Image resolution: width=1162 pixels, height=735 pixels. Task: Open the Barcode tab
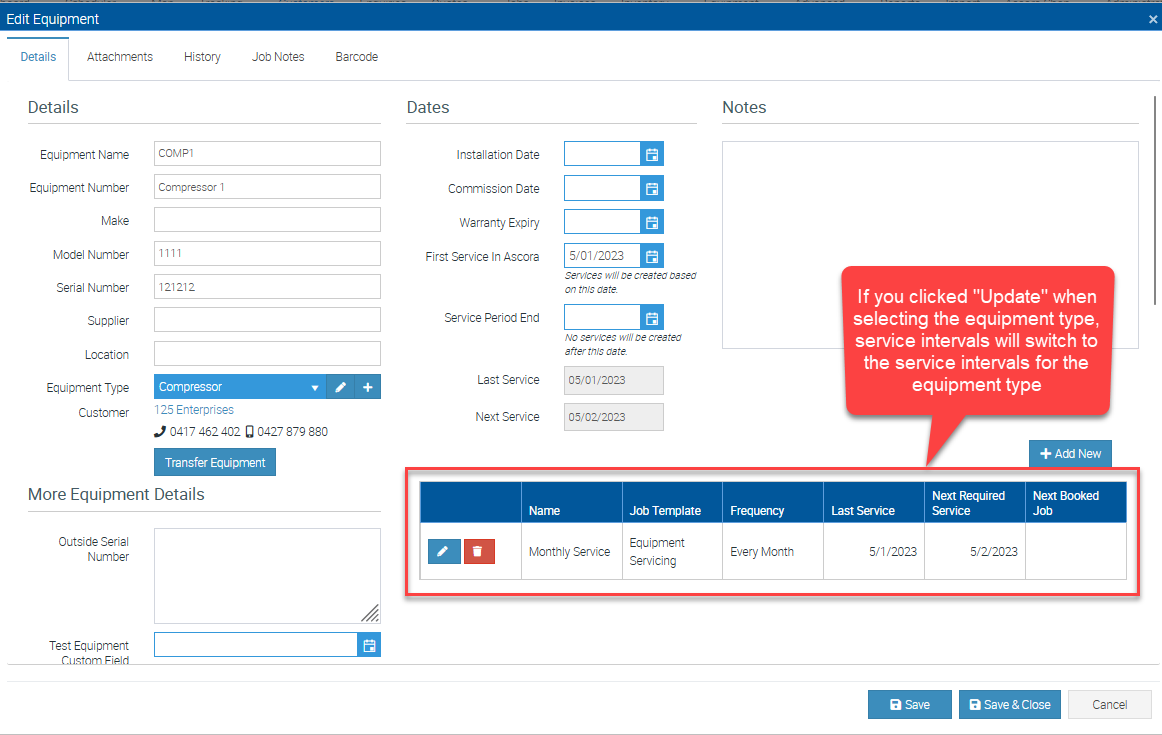pos(356,57)
